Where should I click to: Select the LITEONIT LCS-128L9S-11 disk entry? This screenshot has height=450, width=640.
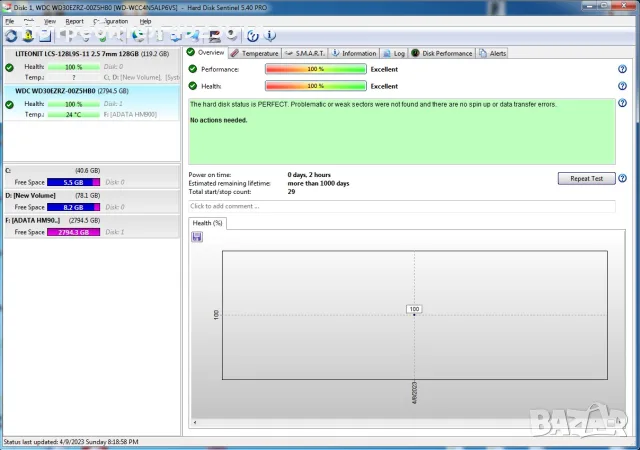(x=92, y=65)
